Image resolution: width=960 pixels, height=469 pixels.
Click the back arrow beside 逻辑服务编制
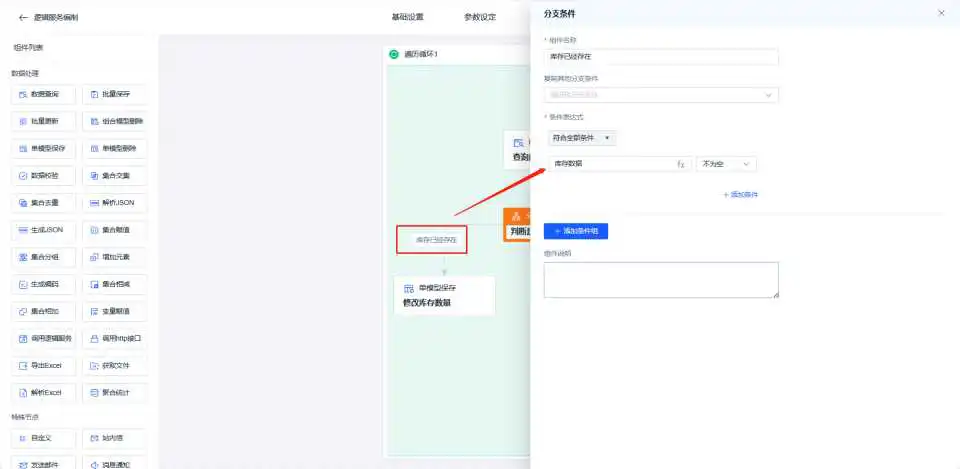[x=23, y=17]
